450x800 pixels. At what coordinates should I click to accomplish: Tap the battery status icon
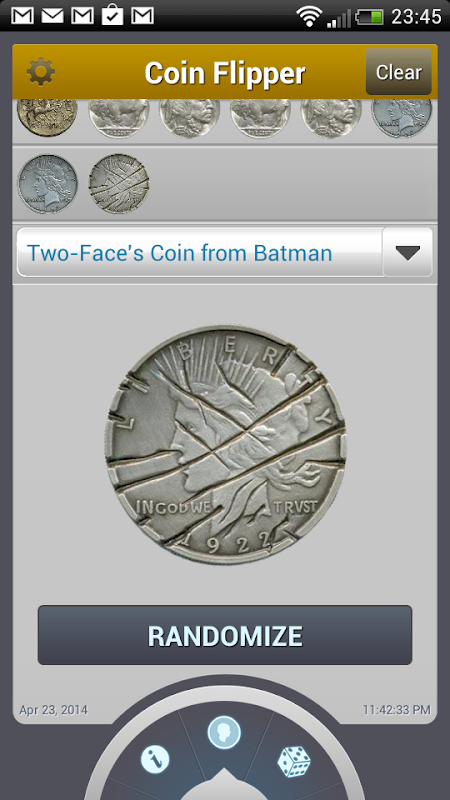coord(369,17)
